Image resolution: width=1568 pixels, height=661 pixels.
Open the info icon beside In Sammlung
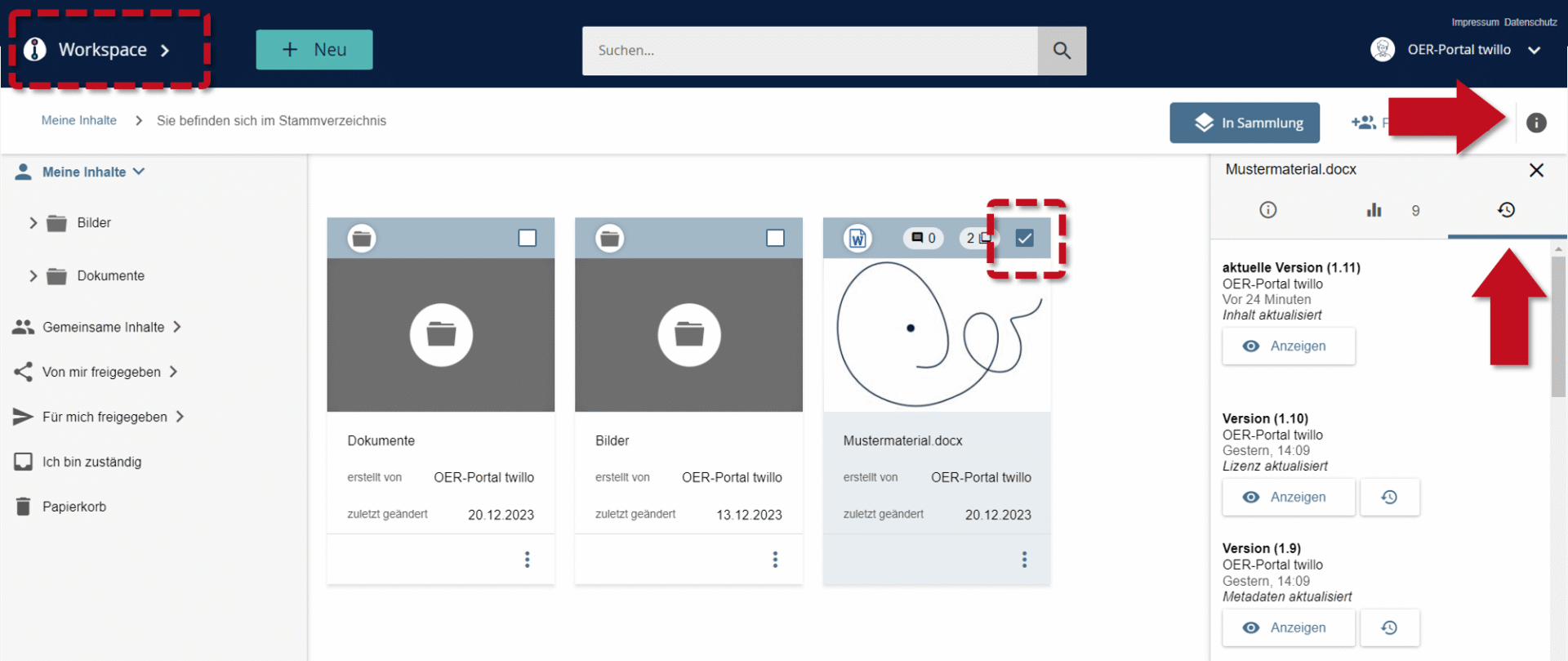1536,123
